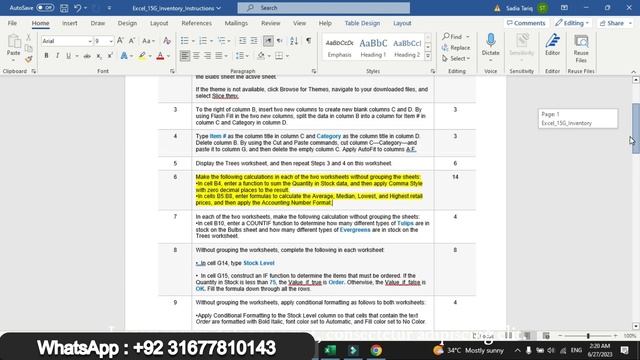Toggle right-to-left text direction button
Screen dimensions: 640x360
point(280,41)
